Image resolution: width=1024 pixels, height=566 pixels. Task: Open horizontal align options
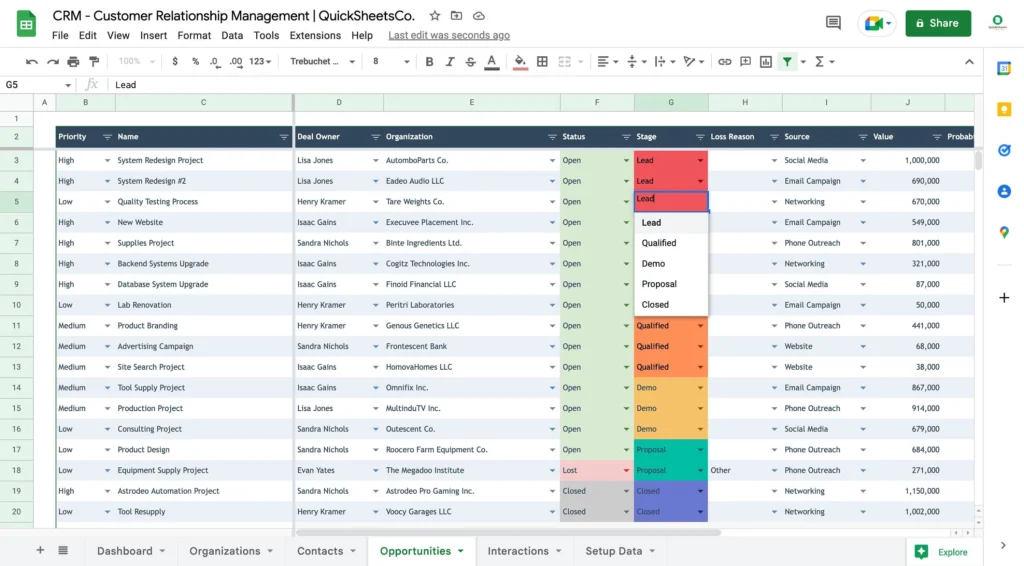pyautogui.click(x=607, y=61)
